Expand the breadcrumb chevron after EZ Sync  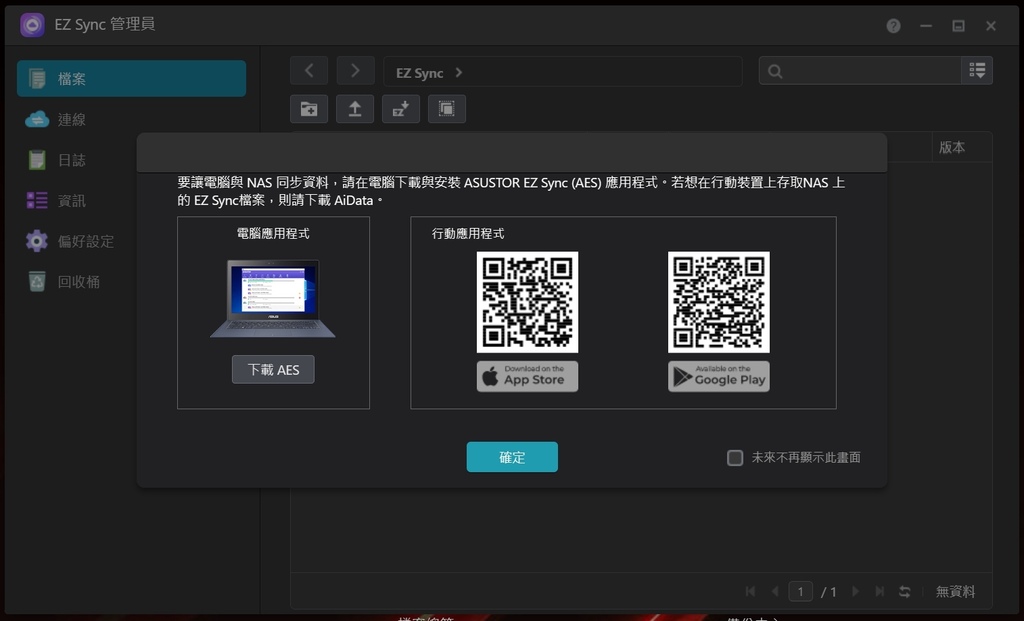458,72
